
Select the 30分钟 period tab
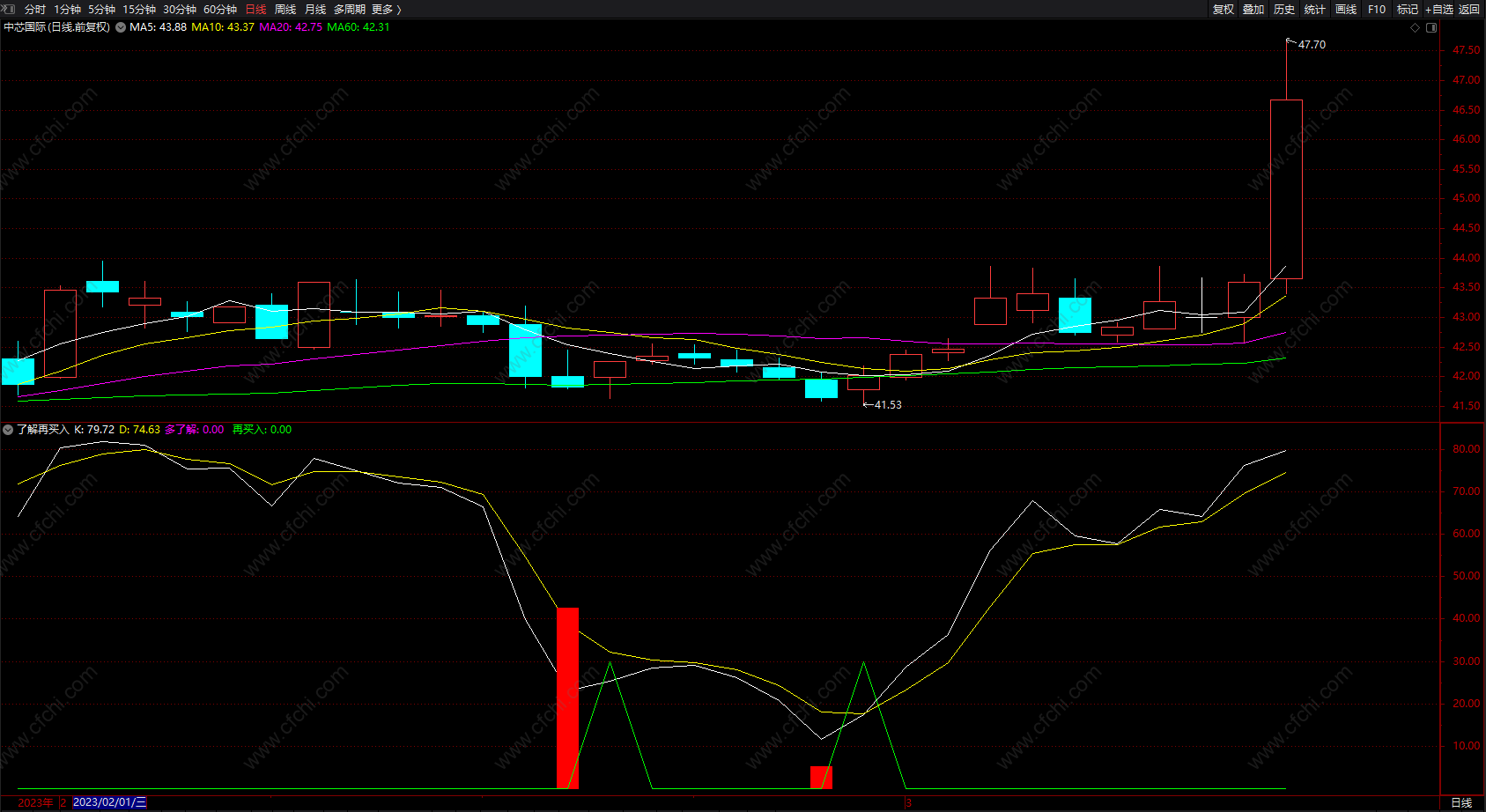pos(180,9)
